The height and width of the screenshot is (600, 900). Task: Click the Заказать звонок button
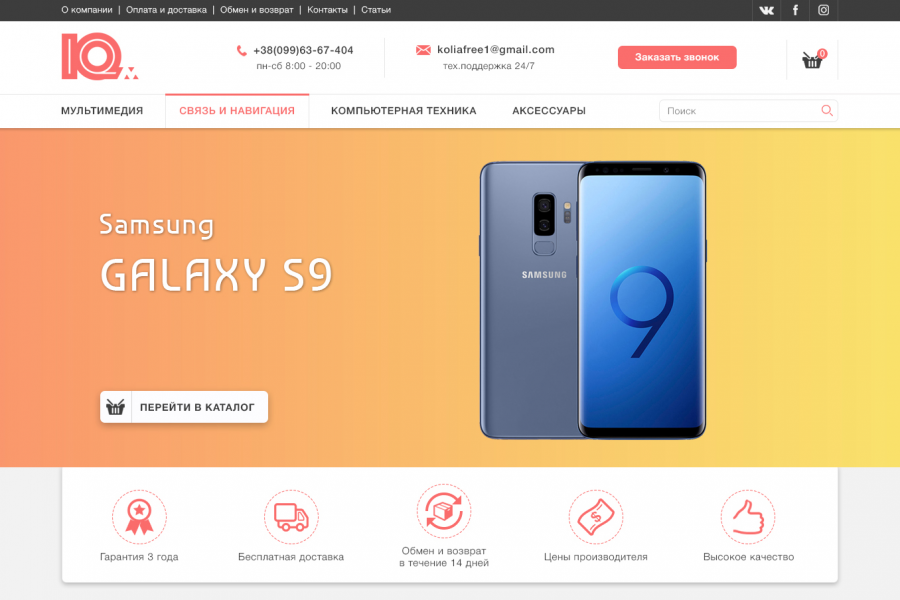(x=677, y=57)
